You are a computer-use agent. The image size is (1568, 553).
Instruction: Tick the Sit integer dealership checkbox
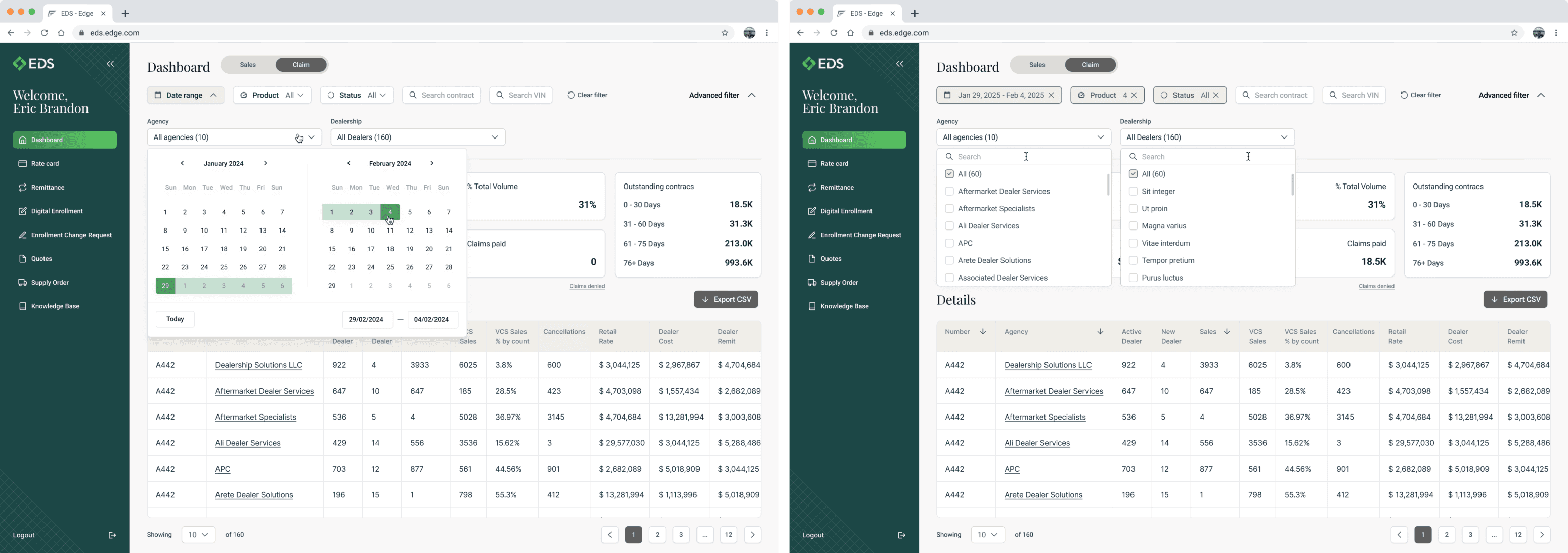tap(1133, 191)
